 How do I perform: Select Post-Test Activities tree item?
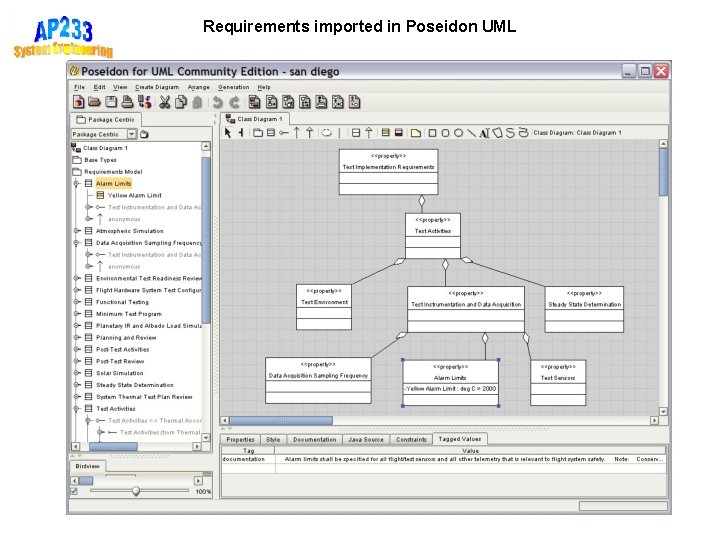click(123, 349)
